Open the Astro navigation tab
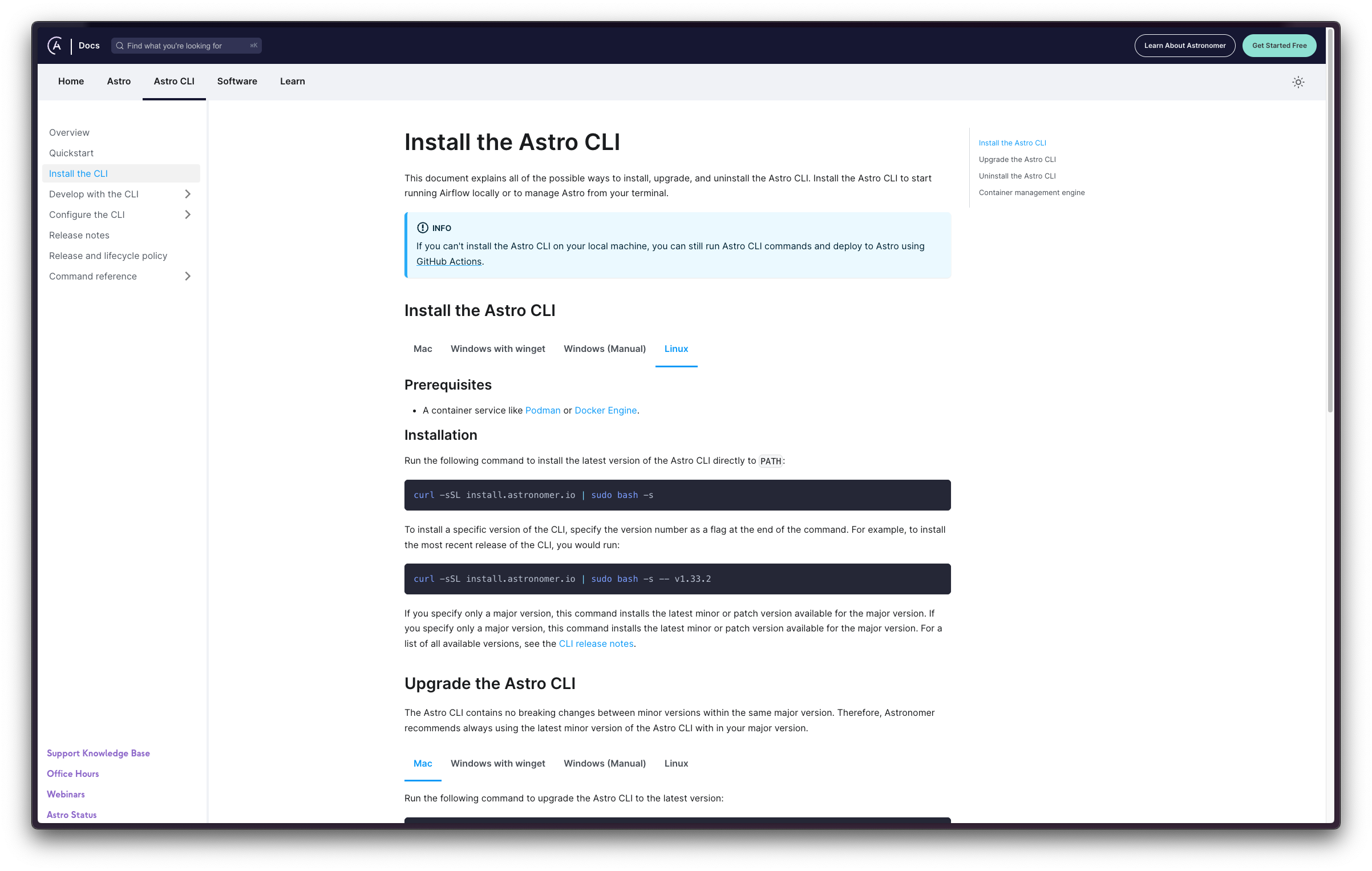This screenshot has width=1372, height=871. coord(119,82)
